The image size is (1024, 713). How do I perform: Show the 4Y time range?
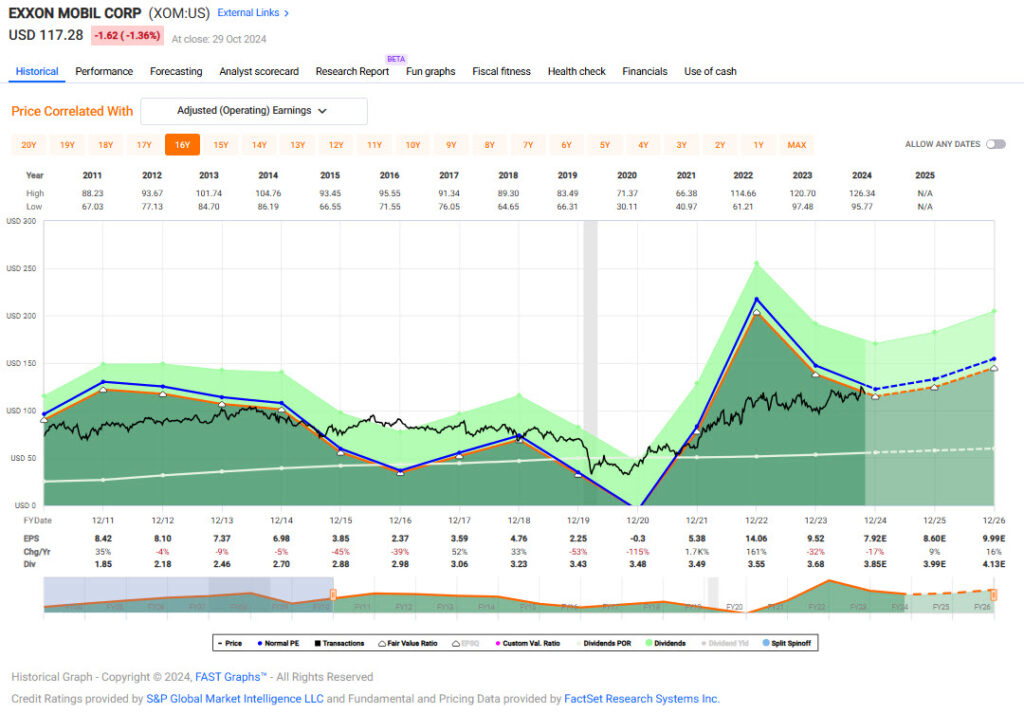tap(643, 145)
